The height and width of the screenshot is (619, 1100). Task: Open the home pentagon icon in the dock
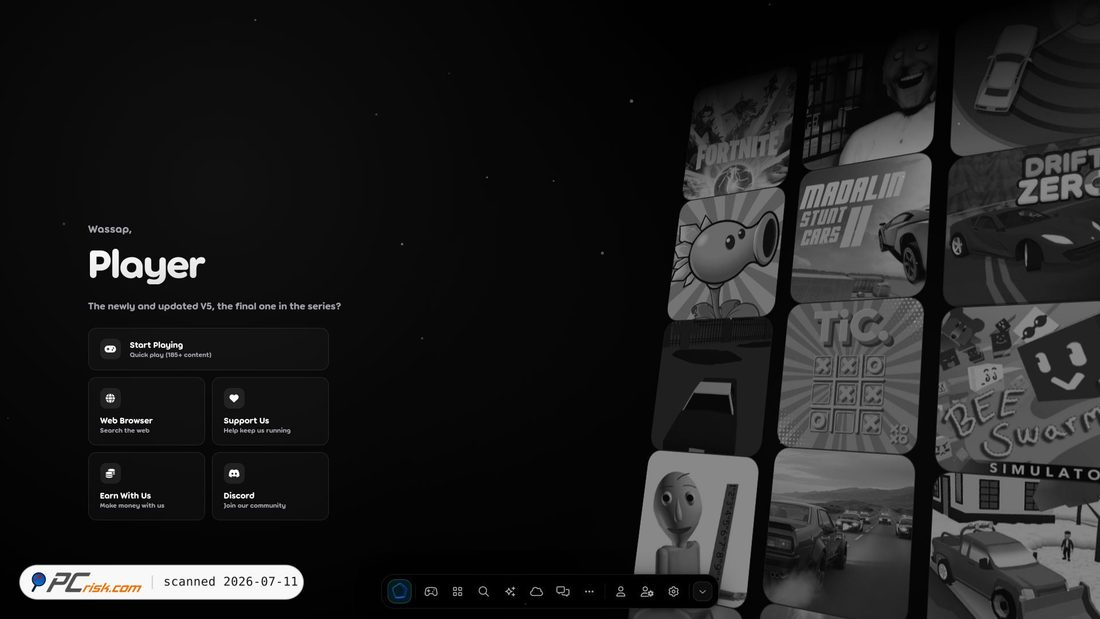(400, 592)
